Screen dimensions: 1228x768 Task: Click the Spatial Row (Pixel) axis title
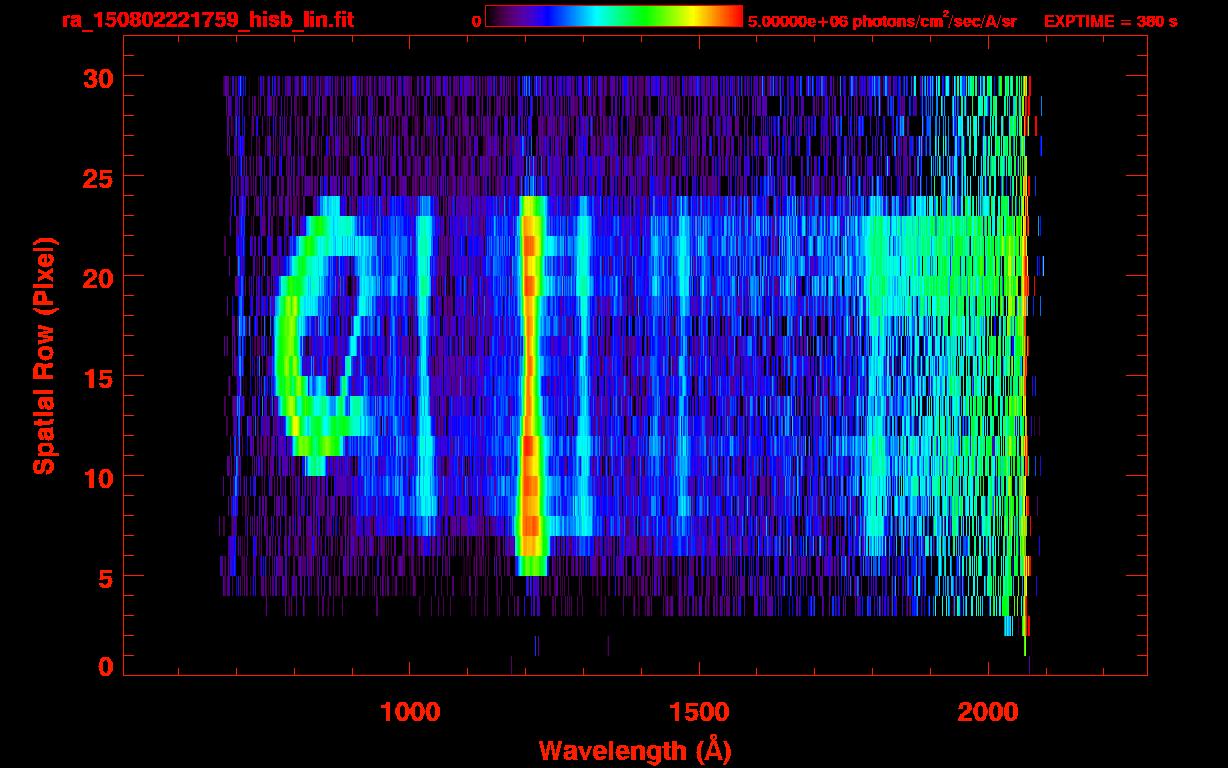(44, 356)
